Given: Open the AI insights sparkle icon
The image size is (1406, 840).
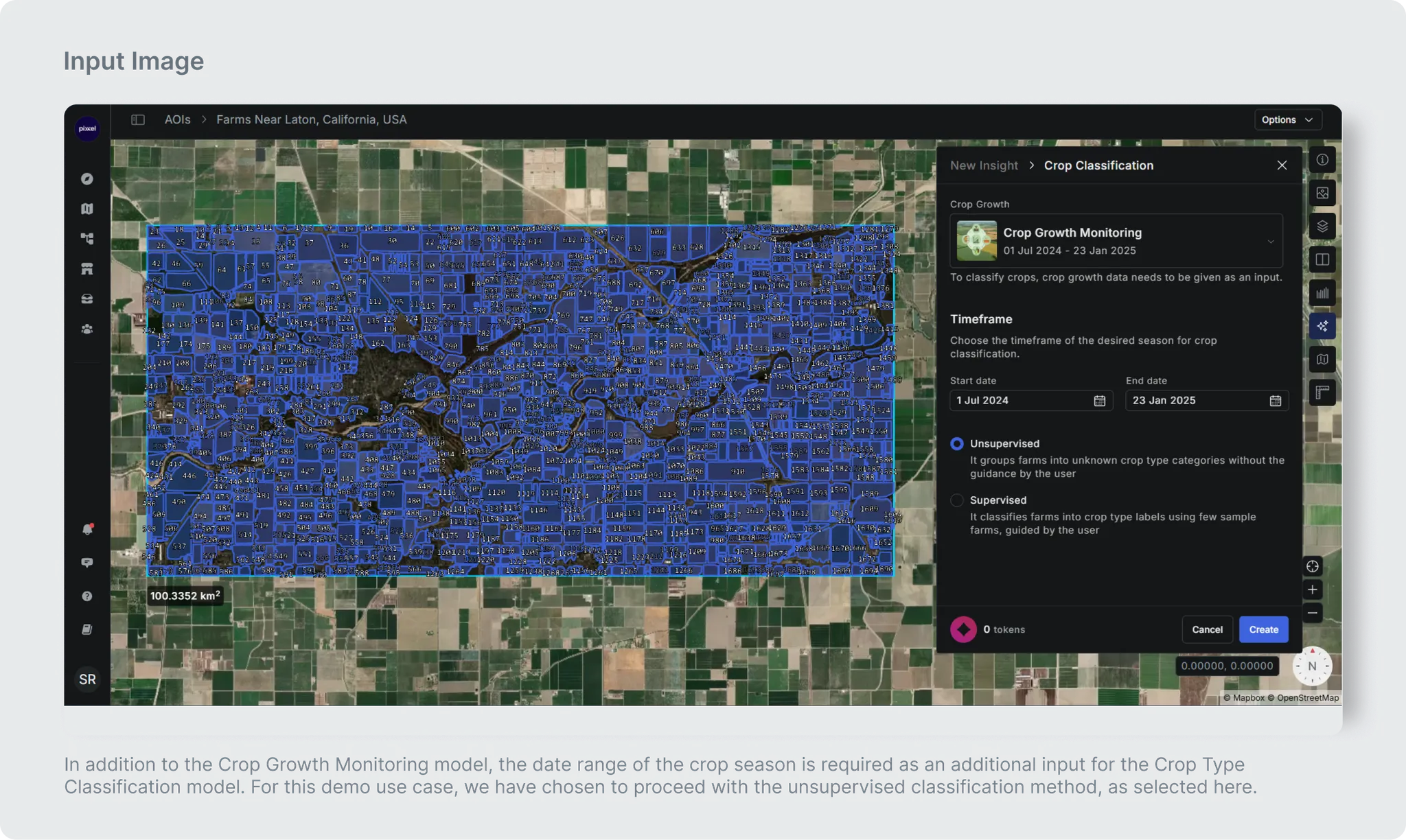Looking at the screenshot, I should 1322,326.
